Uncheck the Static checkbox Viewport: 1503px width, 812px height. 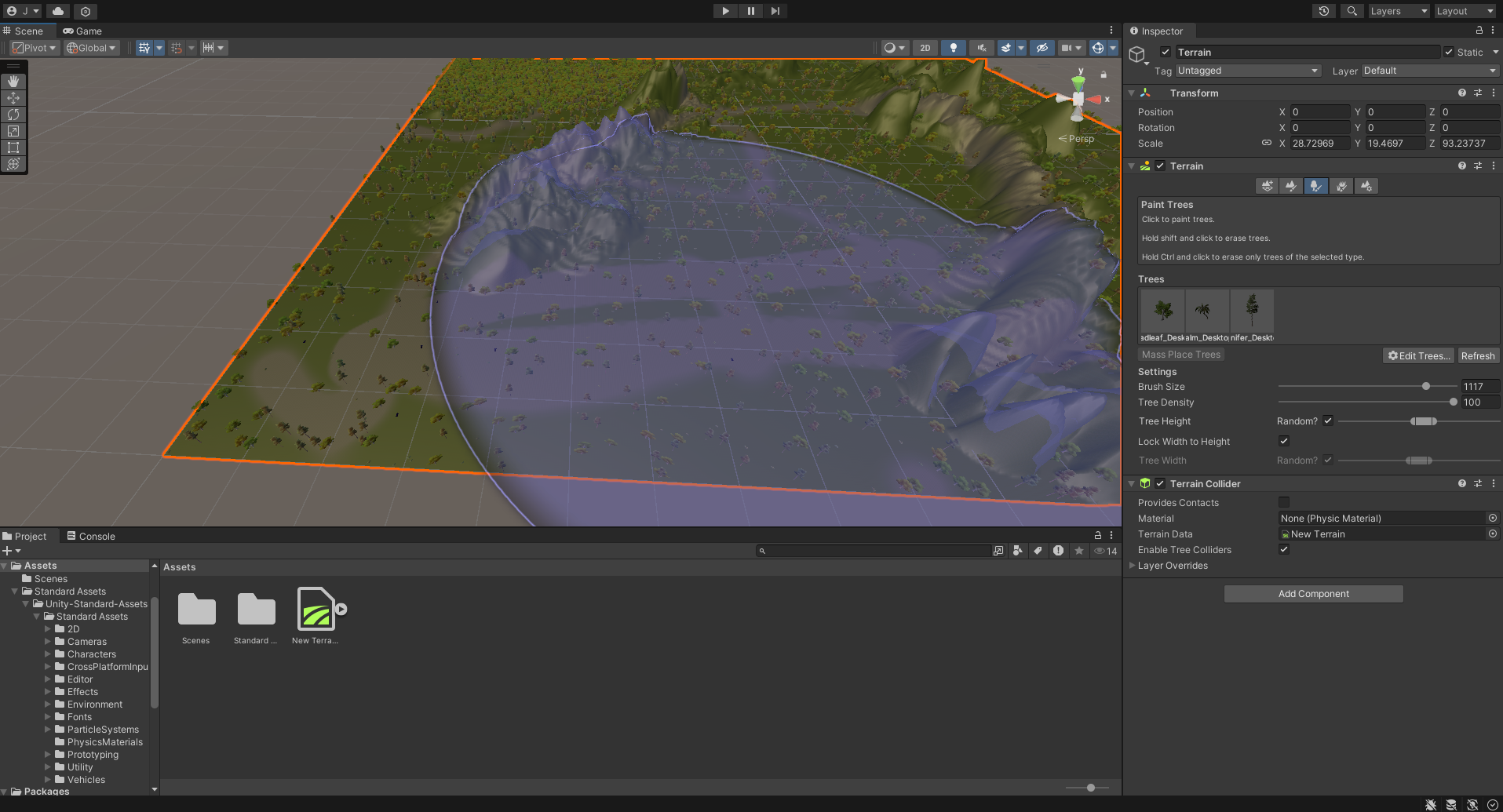point(1449,53)
